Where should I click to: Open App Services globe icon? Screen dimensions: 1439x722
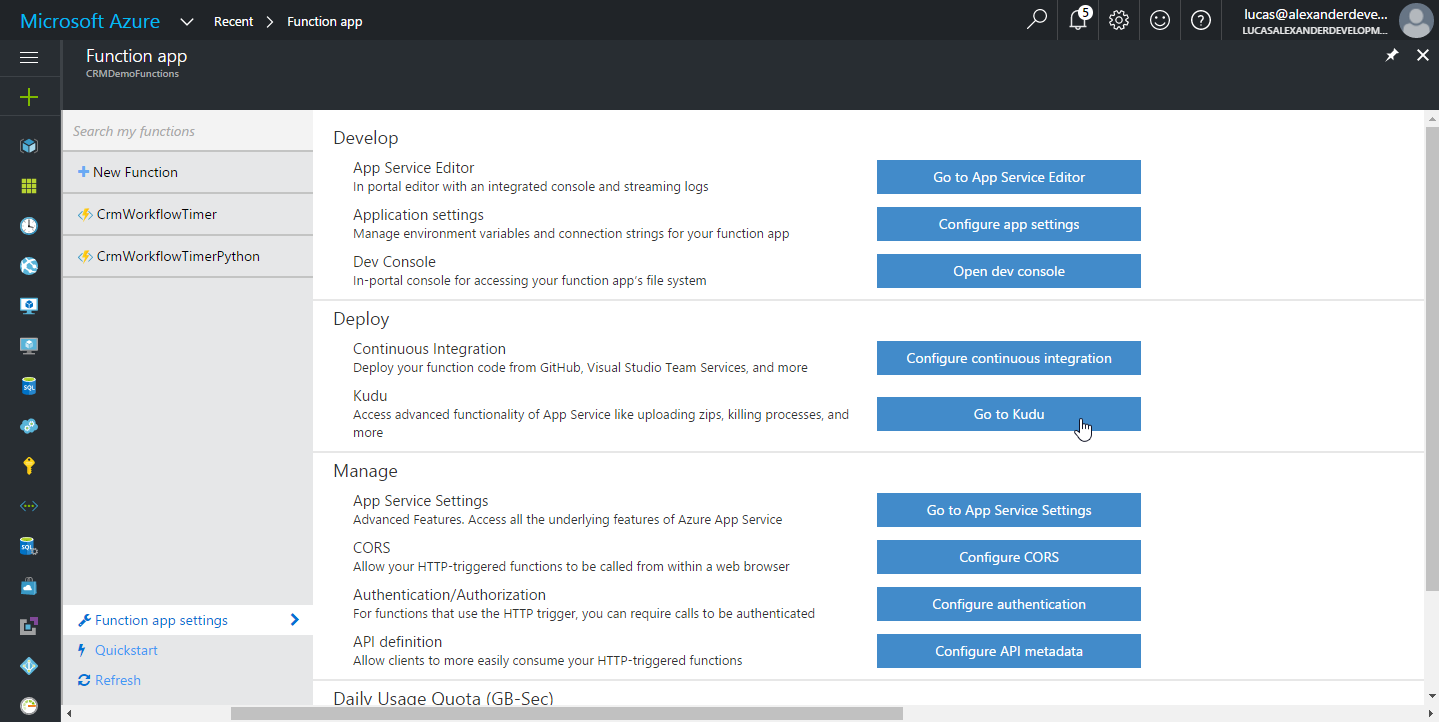click(x=29, y=266)
